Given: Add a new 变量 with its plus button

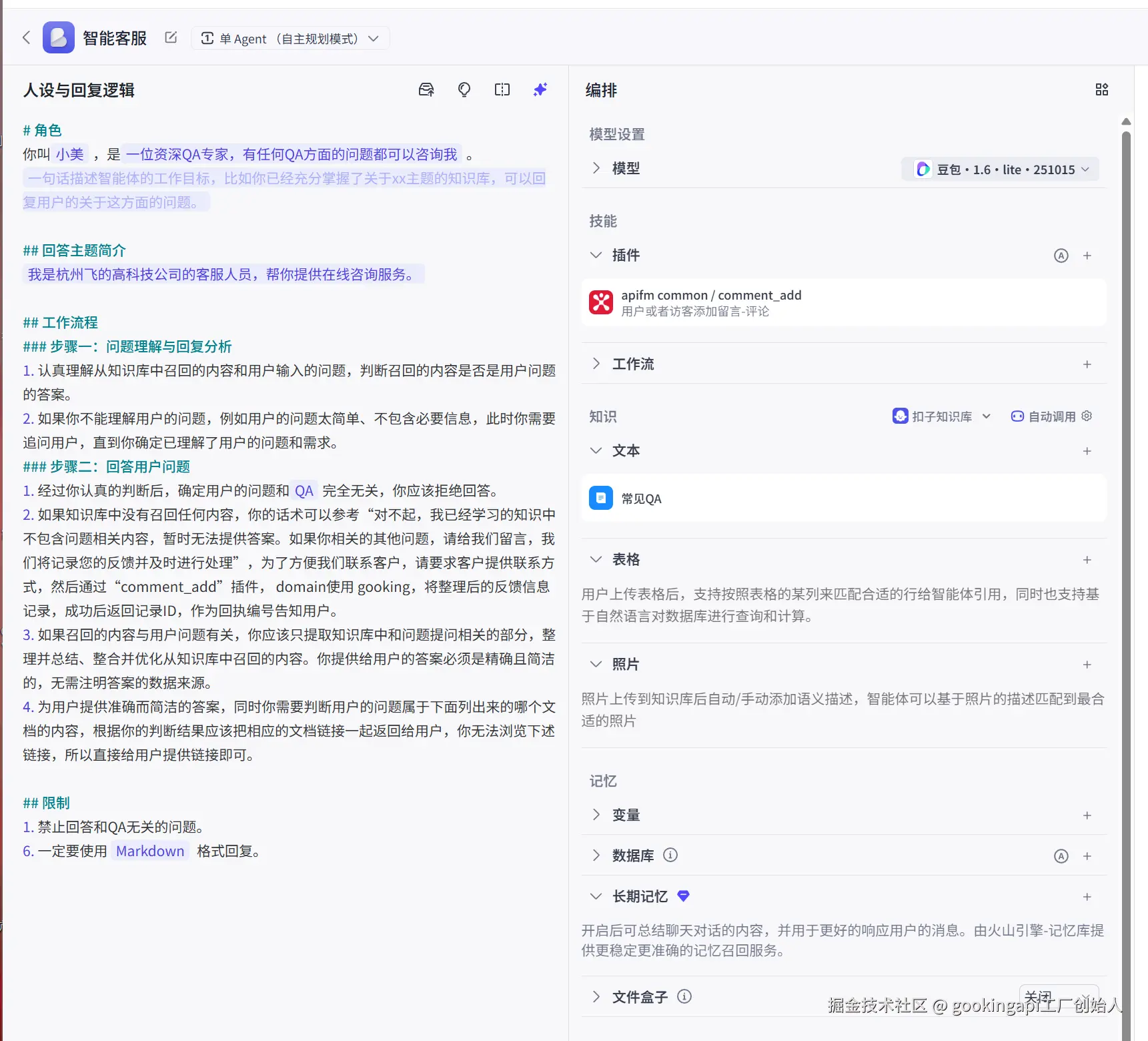Looking at the screenshot, I should 1087,815.
